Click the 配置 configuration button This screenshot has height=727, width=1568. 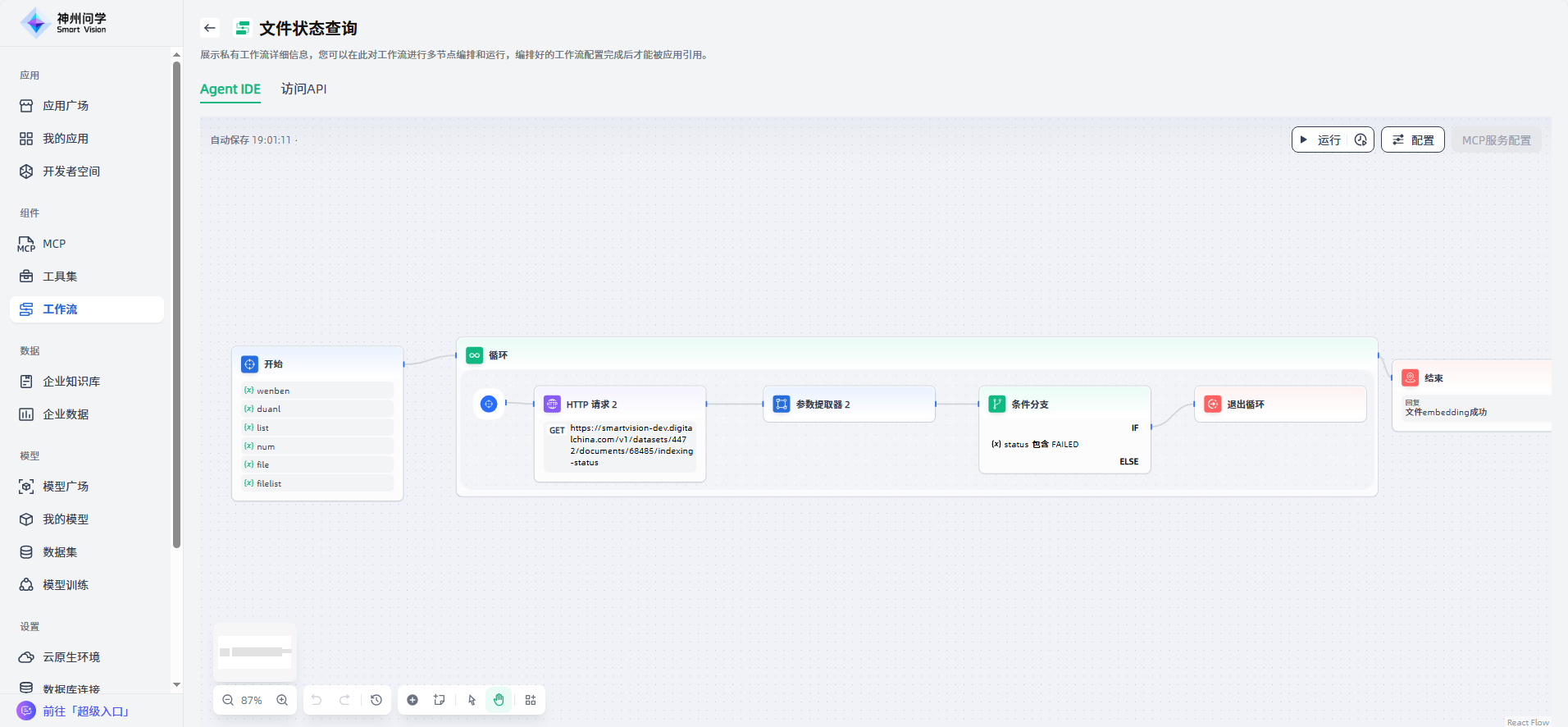pyautogui.click(x=1412, y=139)
